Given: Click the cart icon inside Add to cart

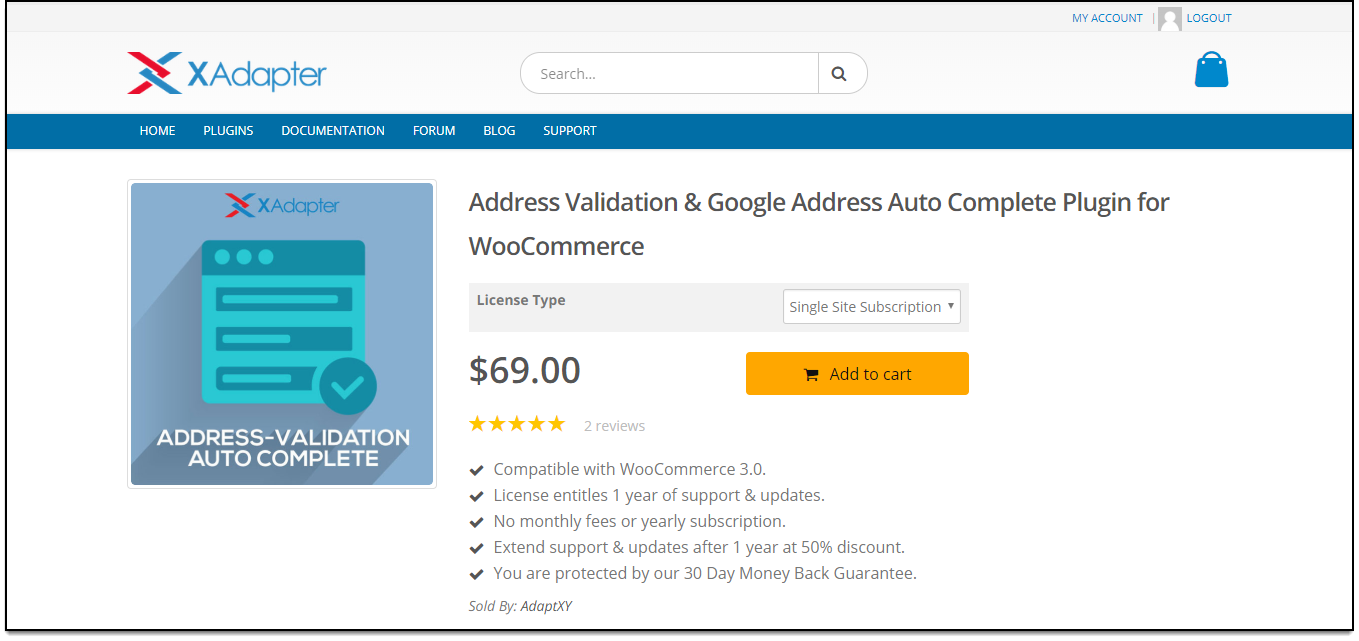Looking at the screenshot, I should (812, 373).
